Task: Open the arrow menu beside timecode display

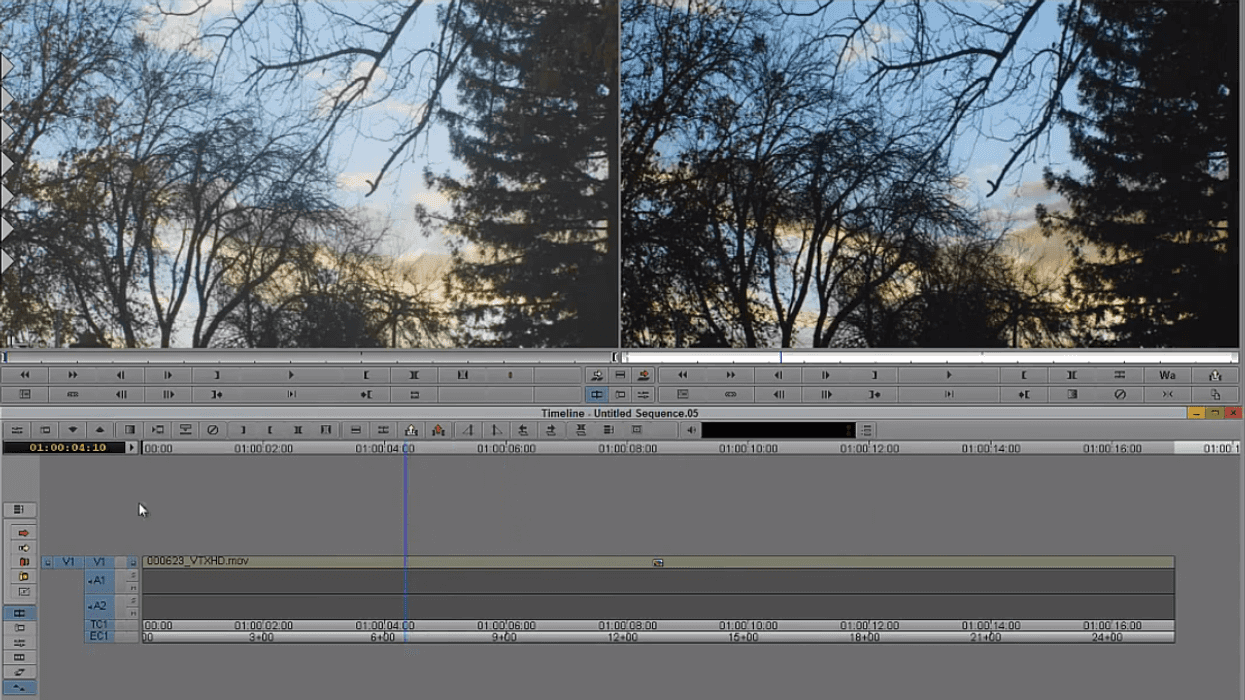Action: coord(132,448)
